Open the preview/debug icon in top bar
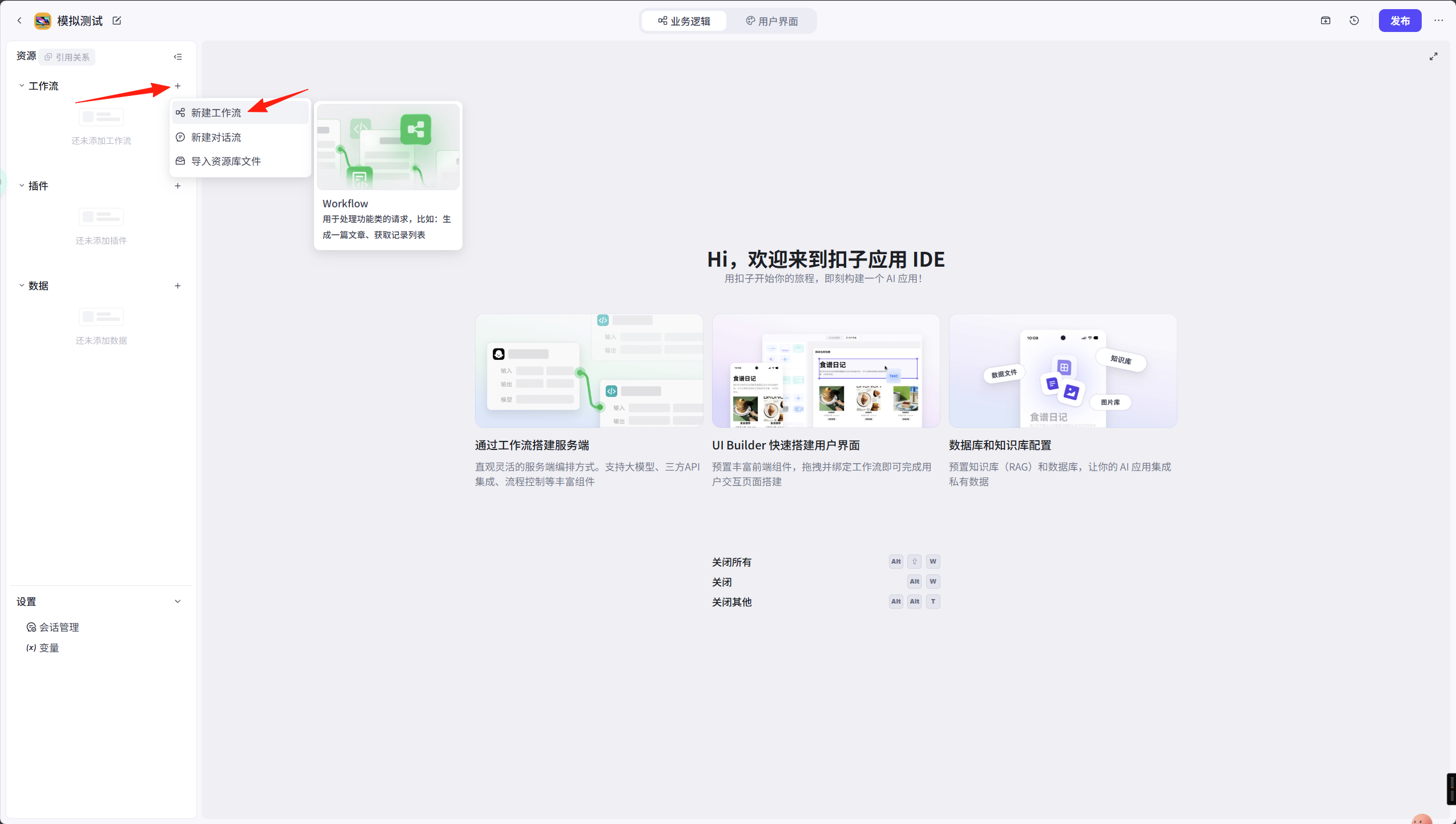The image size is (1456, 824). pyautogui.click(x=1326, y=21)
